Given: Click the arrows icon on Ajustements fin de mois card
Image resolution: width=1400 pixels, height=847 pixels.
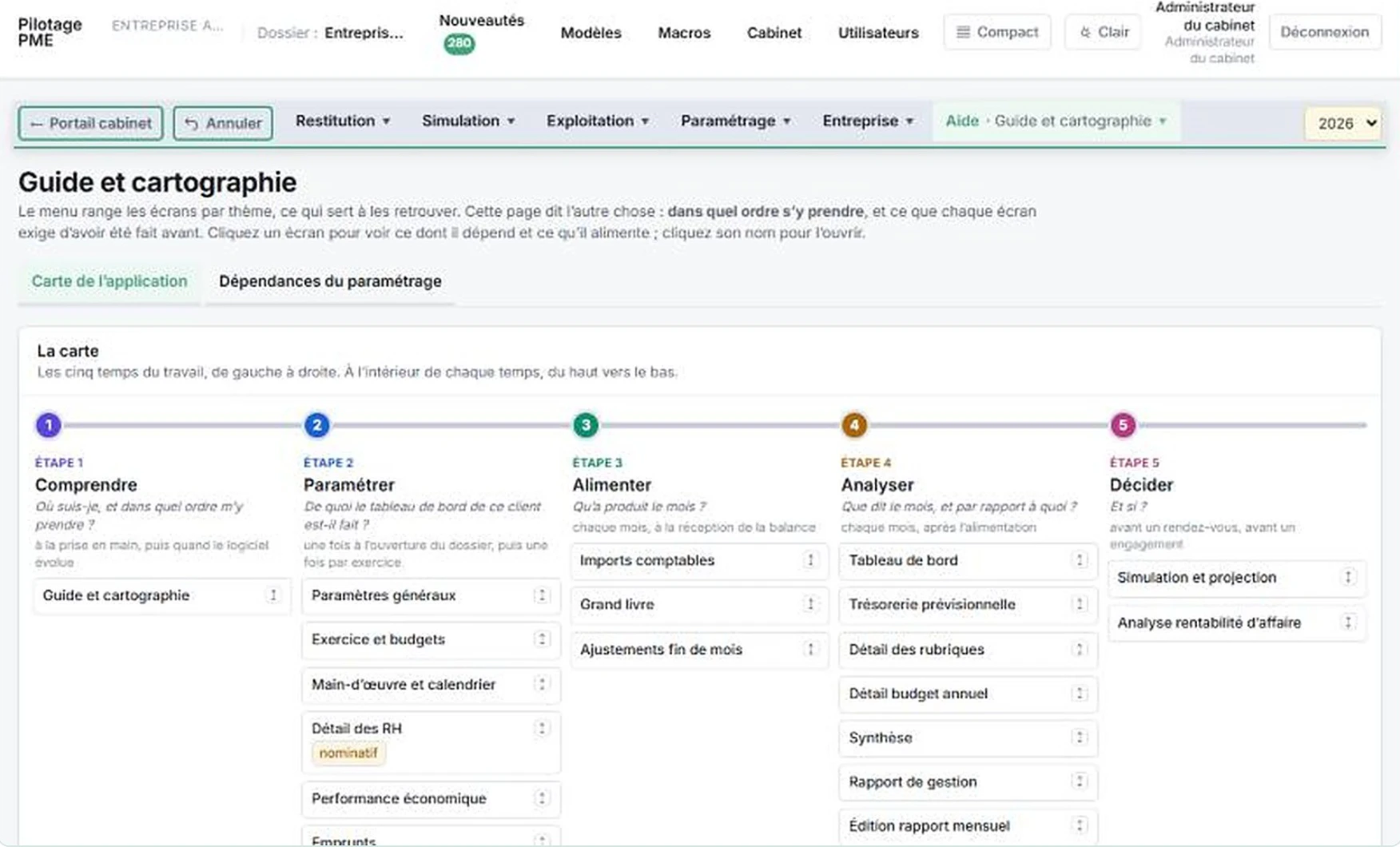Looking at the screenshot, I should tap(810, 649).
